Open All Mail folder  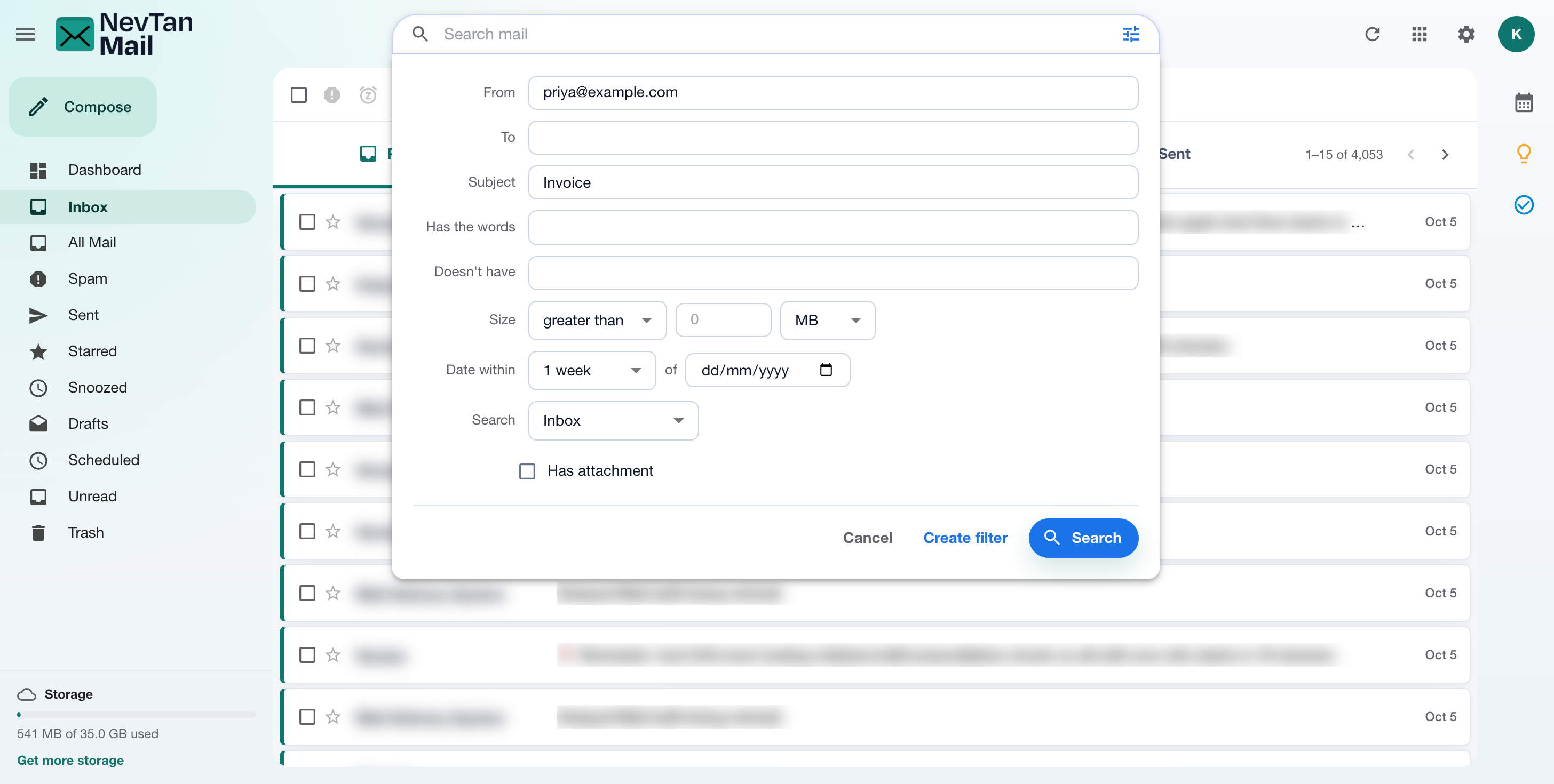[128, 243]
